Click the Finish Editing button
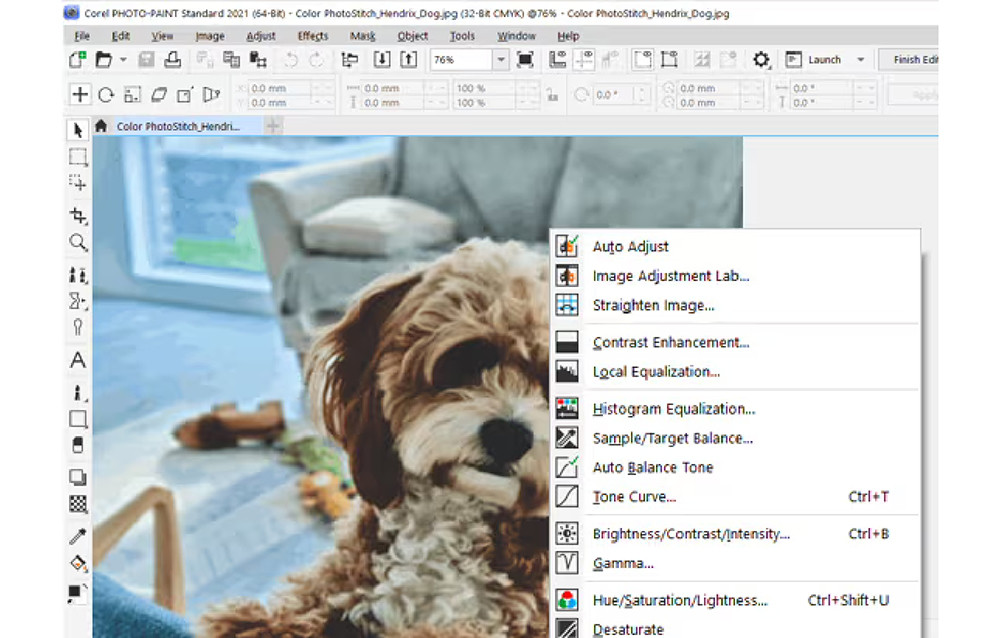The height and width of the screenshot is (638, 1000). pyautogui.click(x=915, y=59)
